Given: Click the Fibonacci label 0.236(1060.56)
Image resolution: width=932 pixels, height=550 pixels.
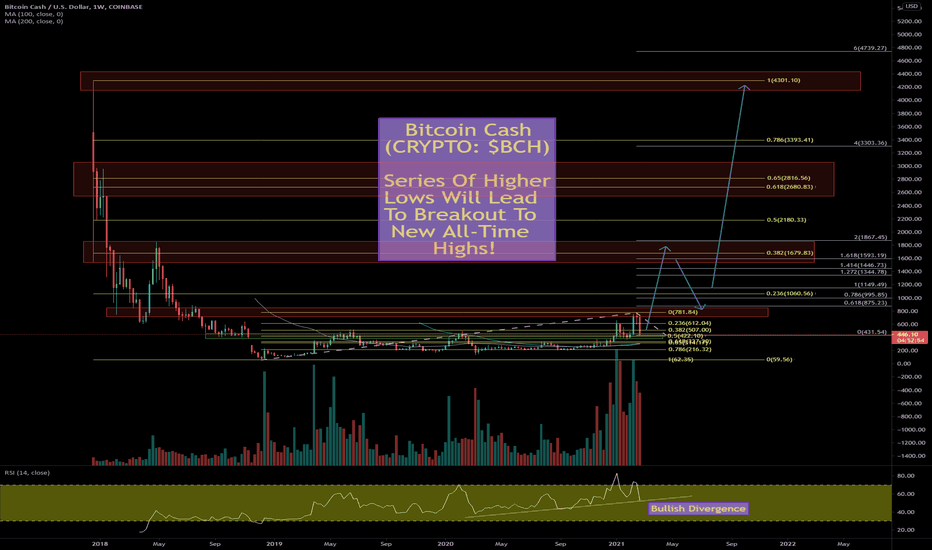Looking at the screenshot, I should tap(789, 293).
